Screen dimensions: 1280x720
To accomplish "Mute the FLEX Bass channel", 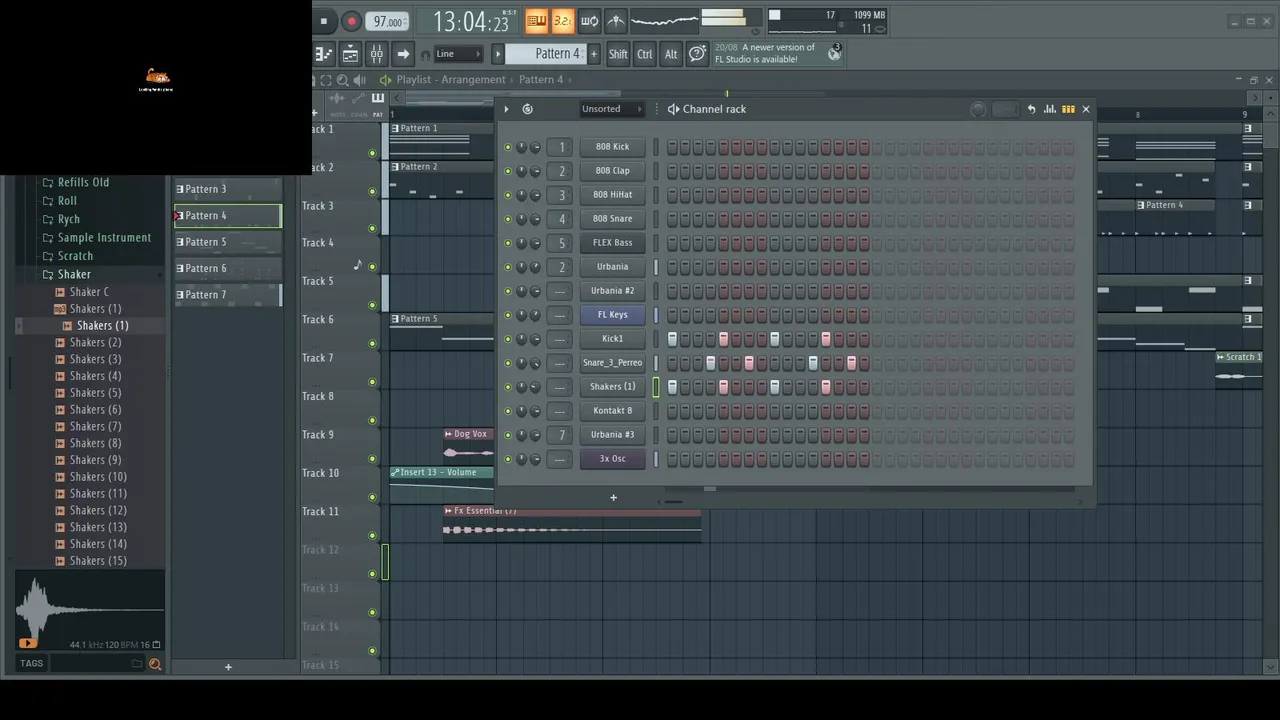I will coord(508,243).
